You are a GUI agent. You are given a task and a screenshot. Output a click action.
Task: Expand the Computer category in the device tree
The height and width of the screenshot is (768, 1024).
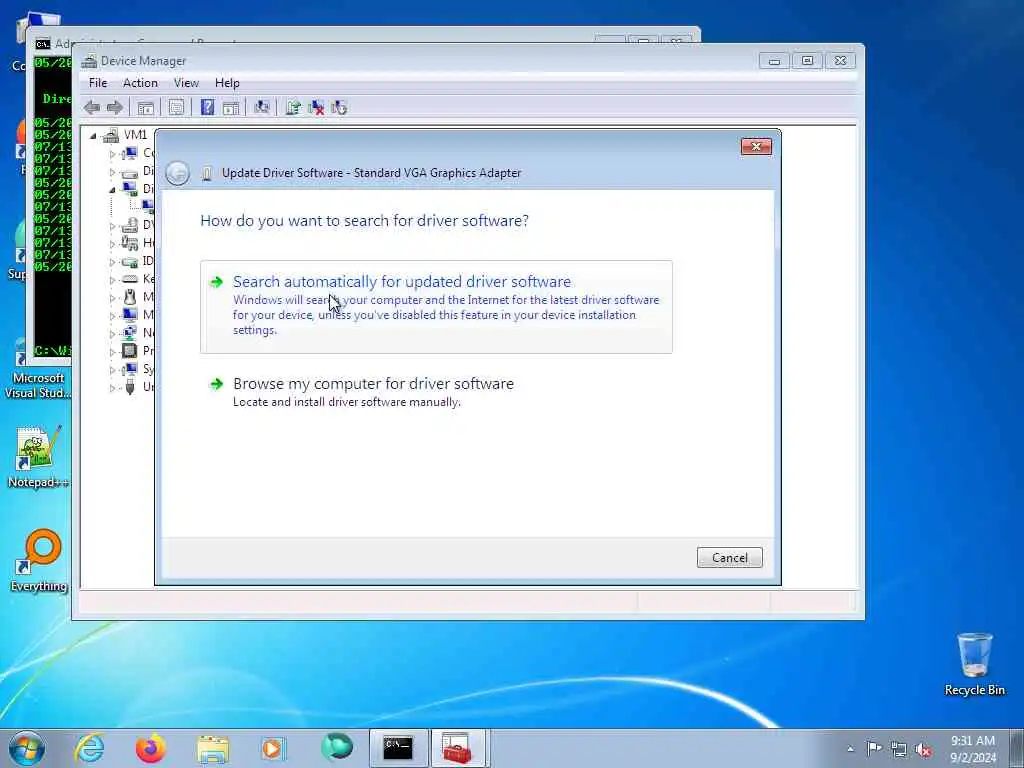pos(112,154)
